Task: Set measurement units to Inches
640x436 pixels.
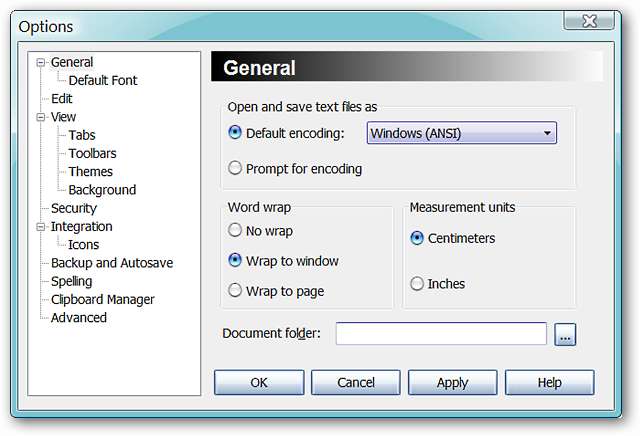Action: (417, 284)
